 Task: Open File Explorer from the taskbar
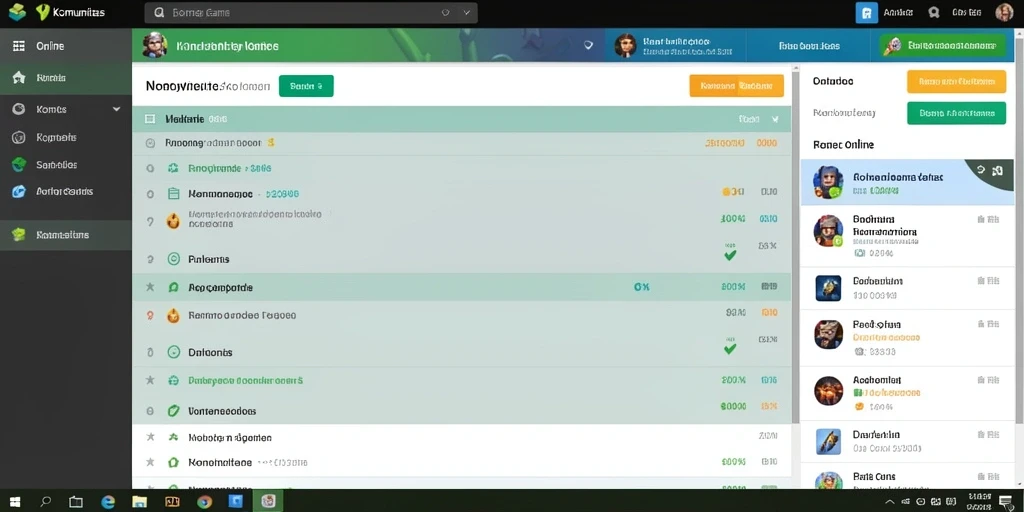[139, 502]
